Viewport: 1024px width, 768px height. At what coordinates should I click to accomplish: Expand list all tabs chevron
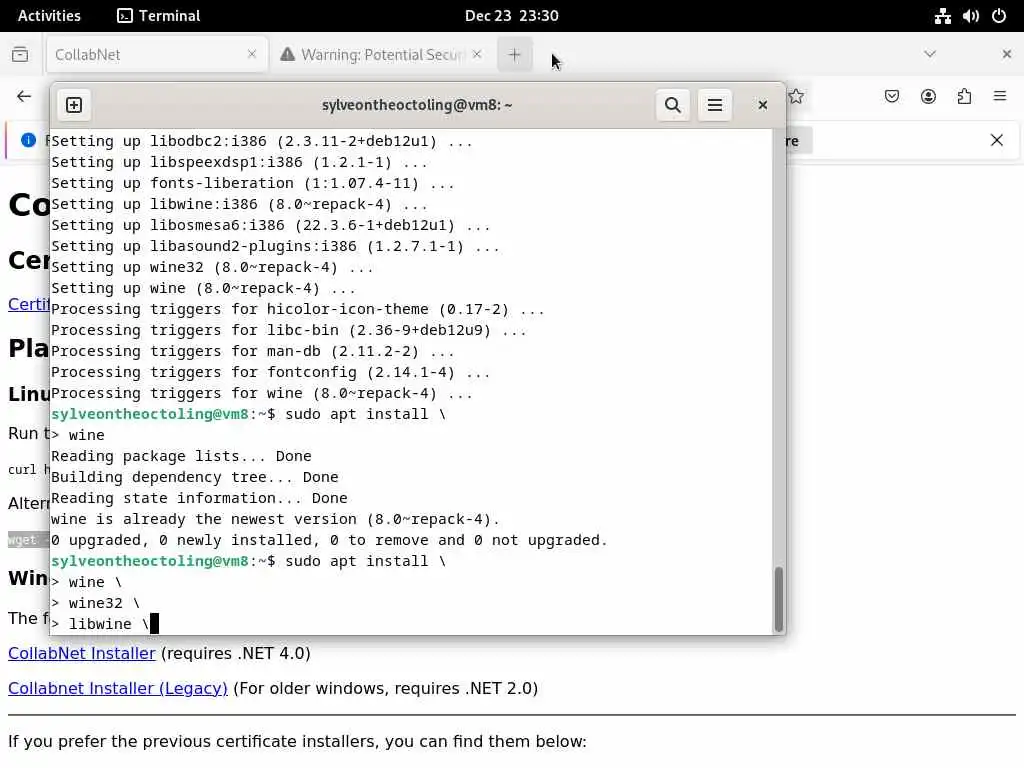[930, 54]
